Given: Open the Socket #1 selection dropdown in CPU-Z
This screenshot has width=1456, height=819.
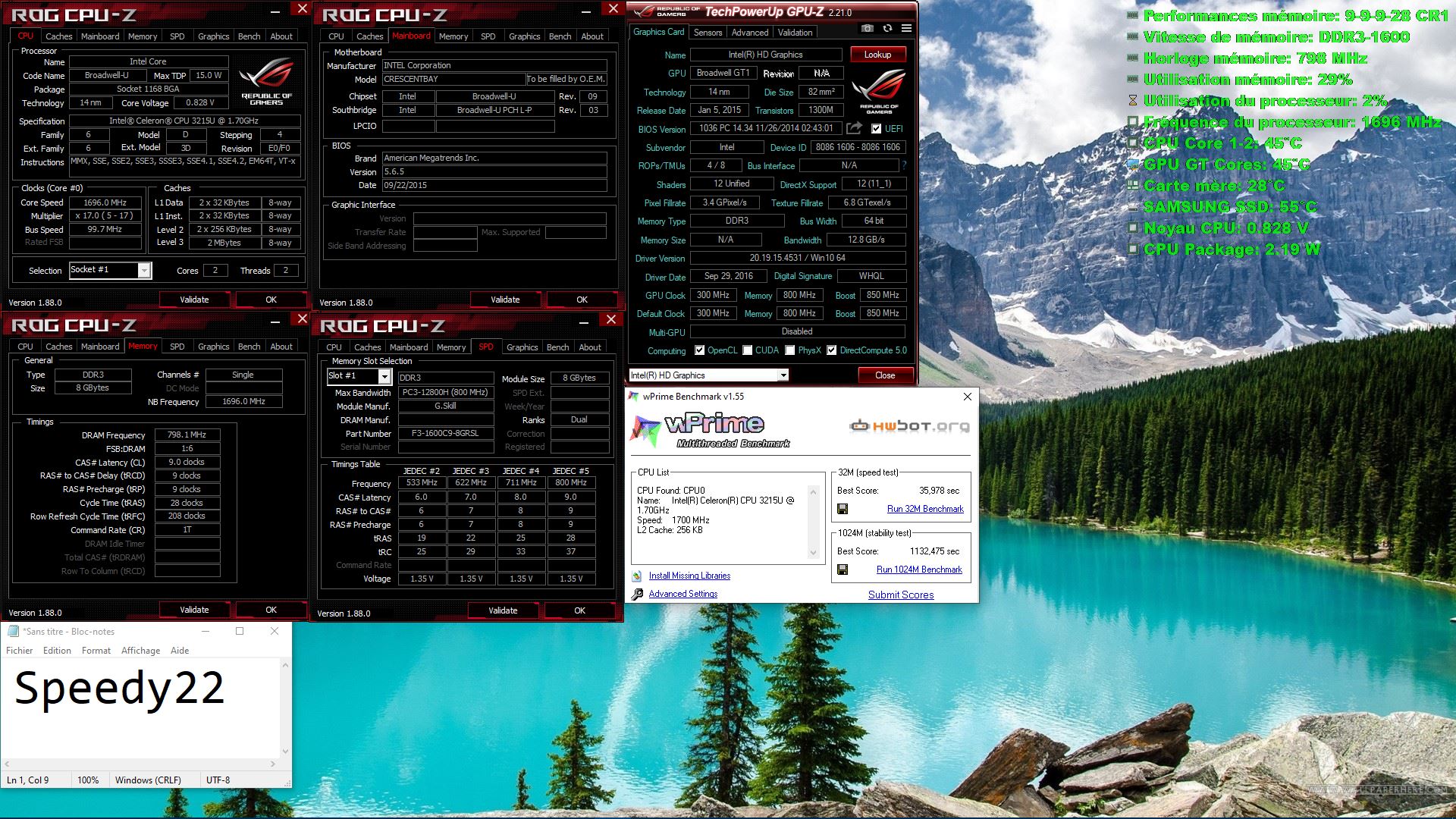Looking at the screenshot, I should tap(144, 270).
